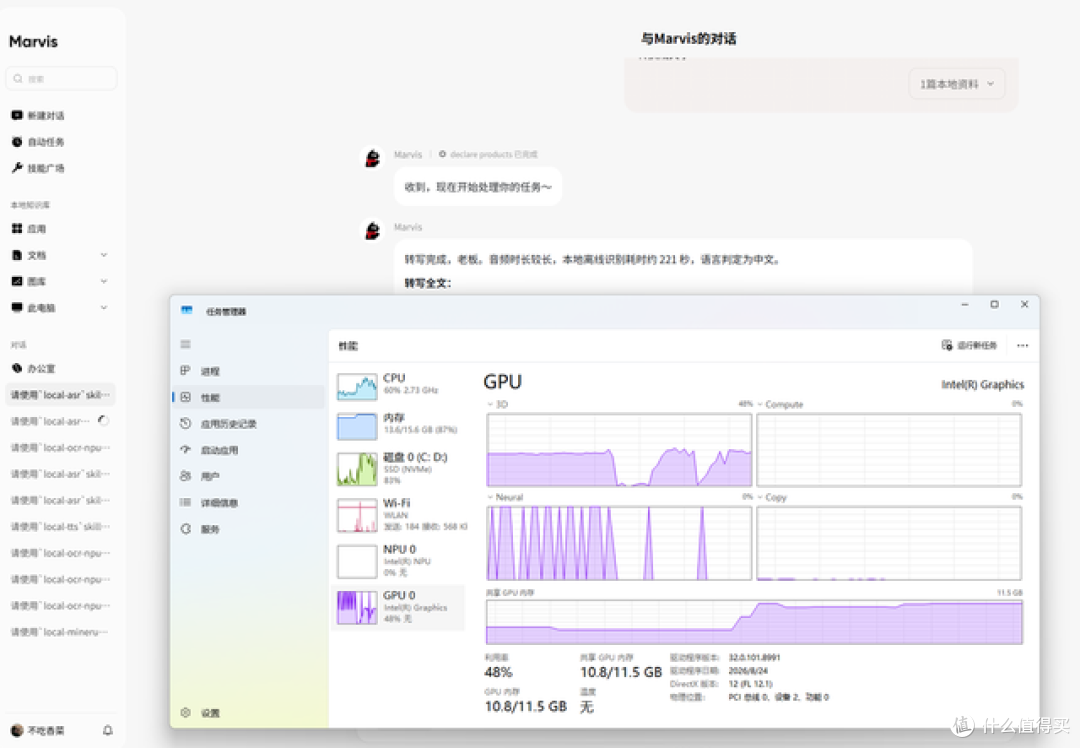Select the NPU 0 performance item
The image size is (1080, 748).
click(x=399, y=561)
